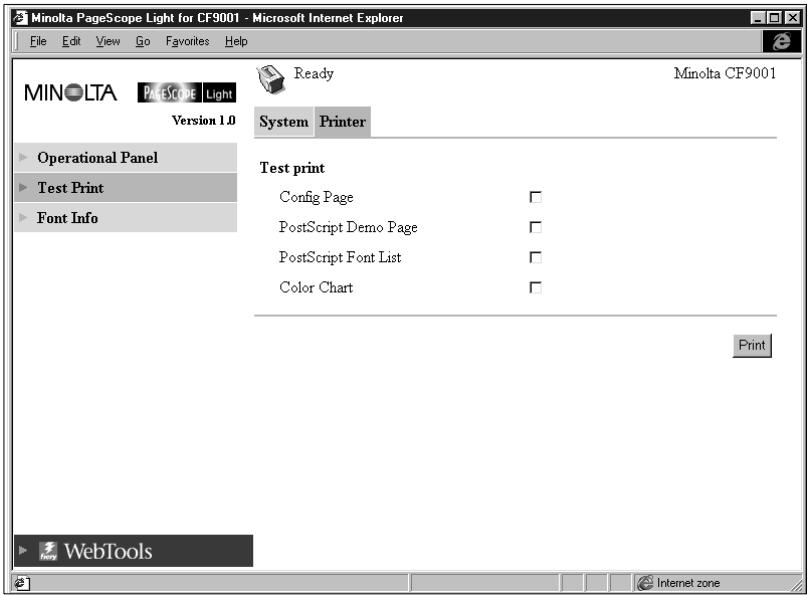Expand the Font Info arrow

pos(23,217)
